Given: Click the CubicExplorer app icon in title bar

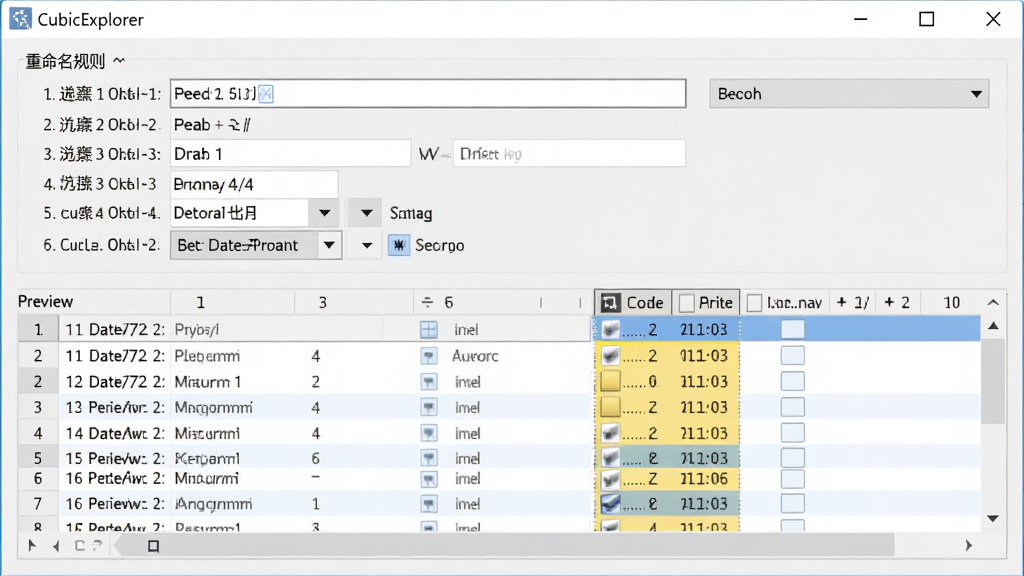Looking at the screenshot, I should pos(20,19).
